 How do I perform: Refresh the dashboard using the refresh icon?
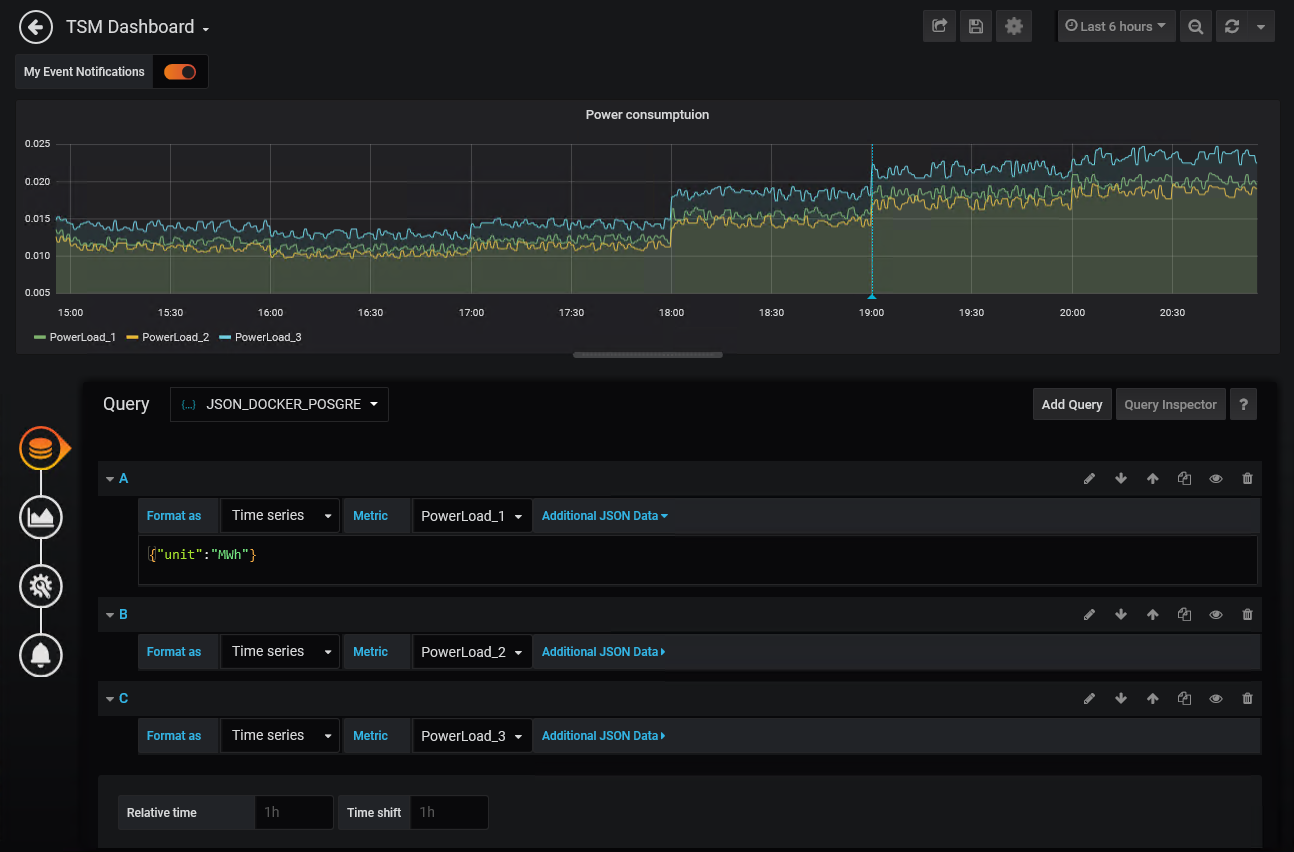[x=1232, y=27]
